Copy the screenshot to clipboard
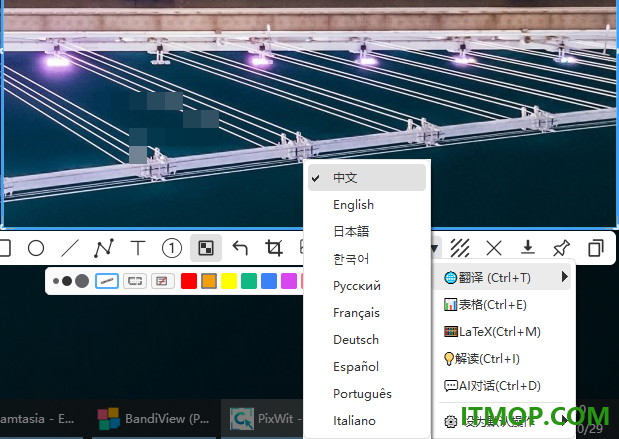 [596, 248]
